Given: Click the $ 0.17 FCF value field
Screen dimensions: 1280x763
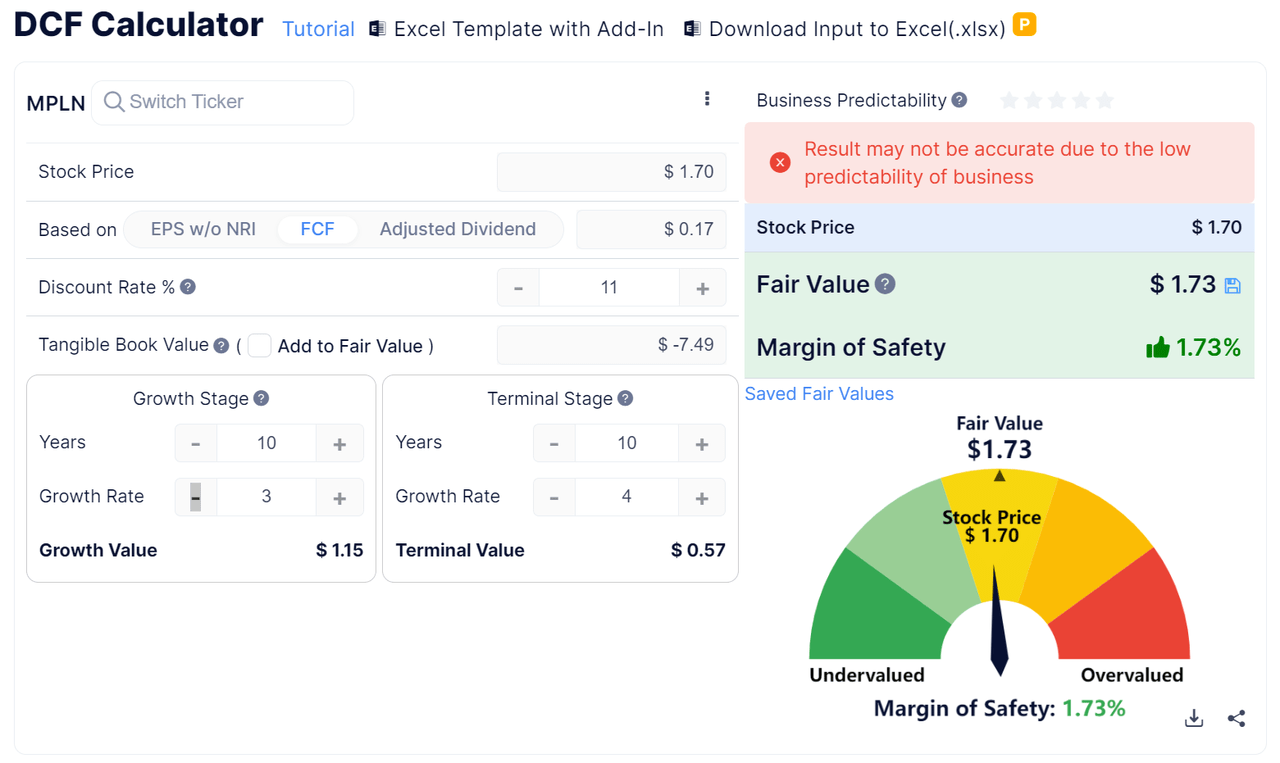Looking at the screenshot, I should pos(651,229).
